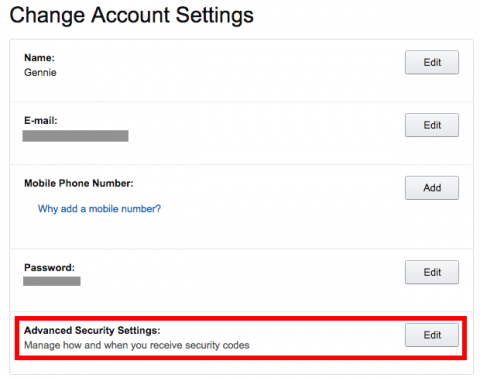Open 'Why add a mobile number?' link
Screen dimensions: 480x378
[99, 209]
